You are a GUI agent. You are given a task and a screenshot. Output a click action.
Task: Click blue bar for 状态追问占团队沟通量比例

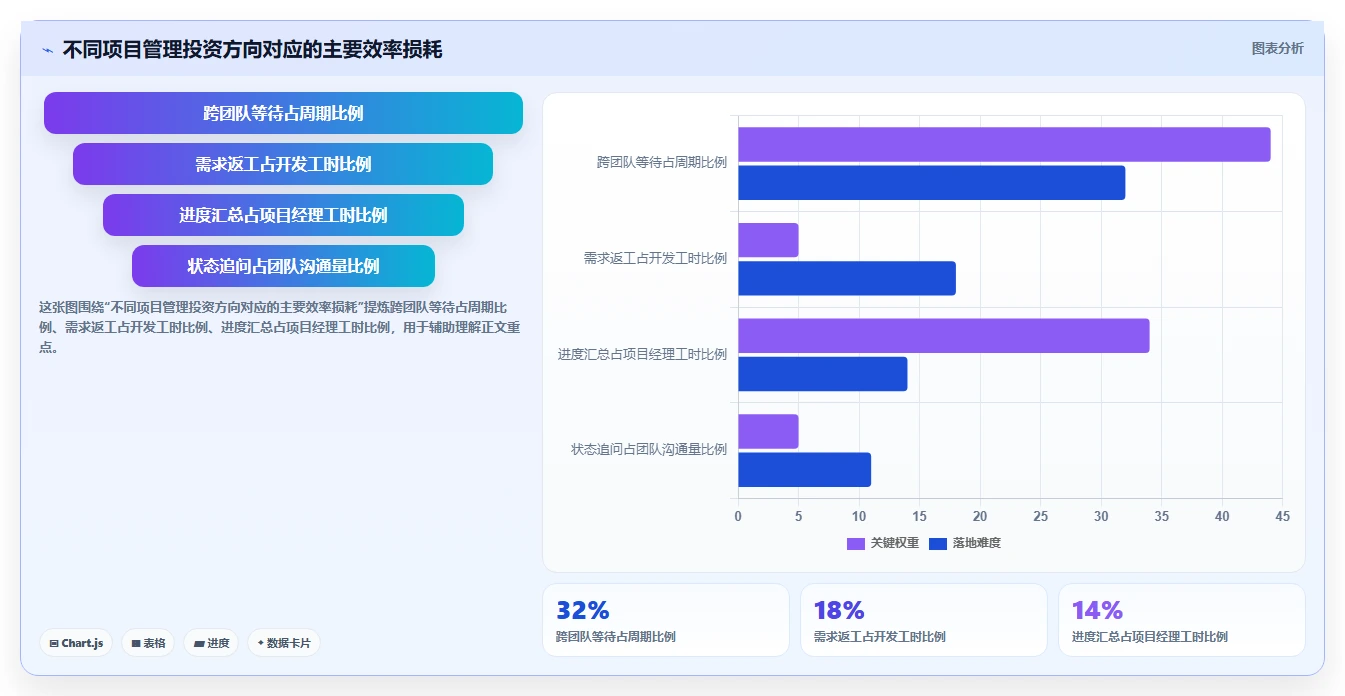click(805, 470)
